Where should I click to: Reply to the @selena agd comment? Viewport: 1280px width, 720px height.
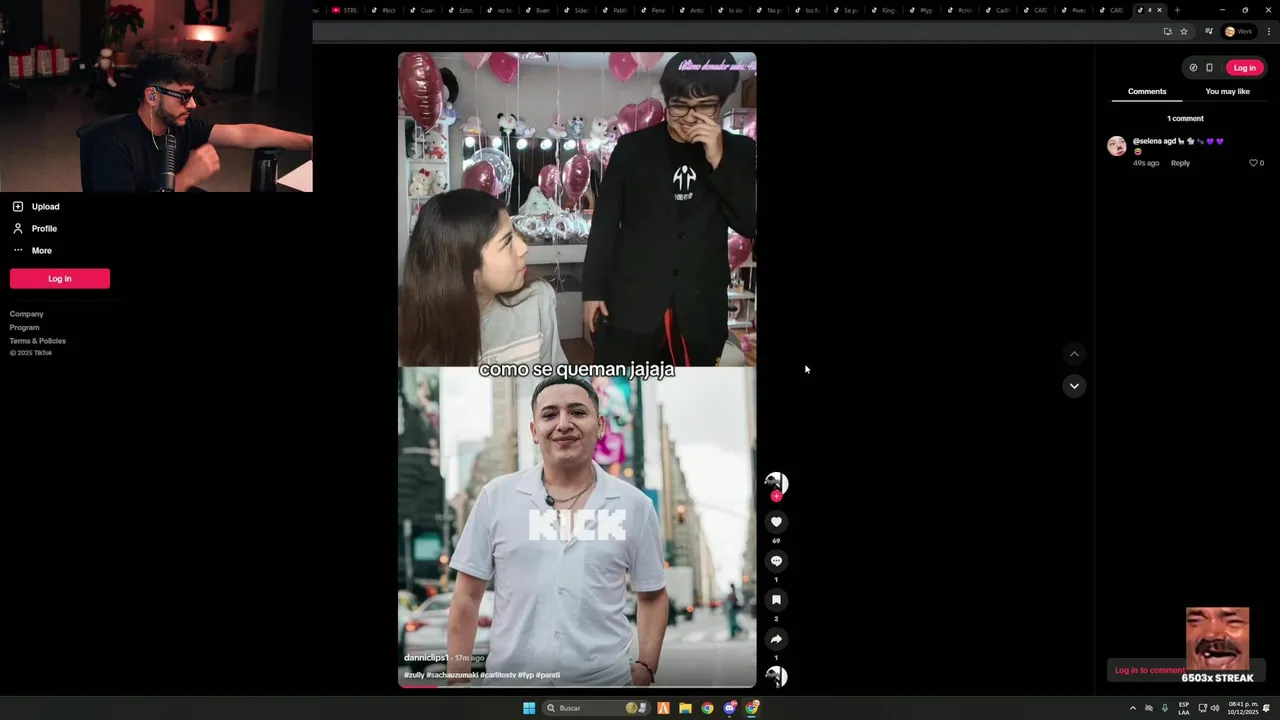click(x=1180, y=163)
